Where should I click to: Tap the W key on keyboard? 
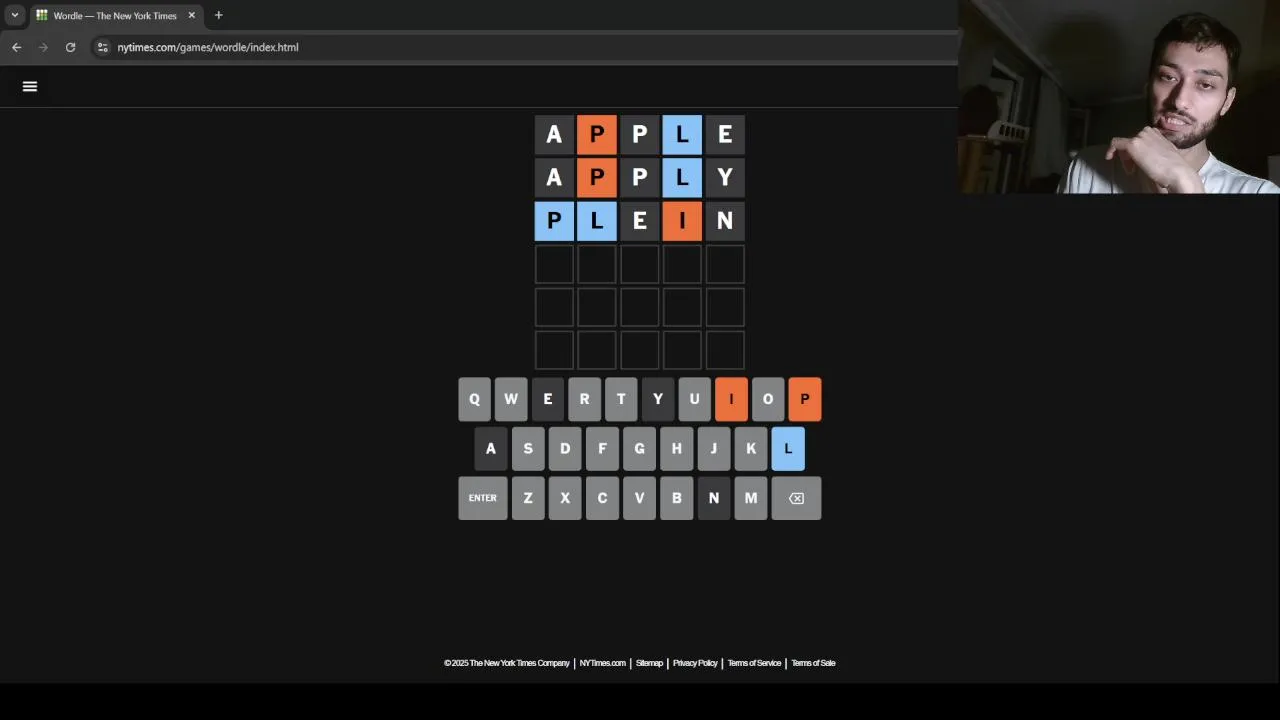(511, 399)
